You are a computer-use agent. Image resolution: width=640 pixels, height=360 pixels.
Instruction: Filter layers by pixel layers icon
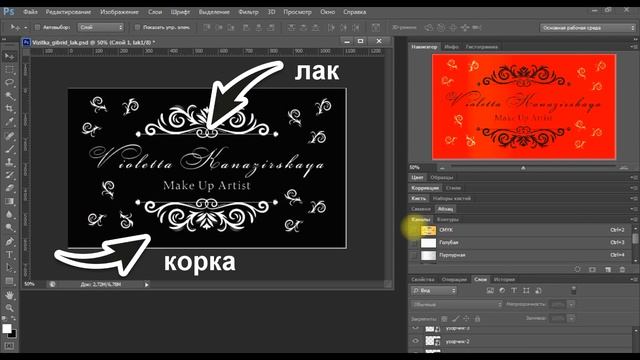(490, 291)
